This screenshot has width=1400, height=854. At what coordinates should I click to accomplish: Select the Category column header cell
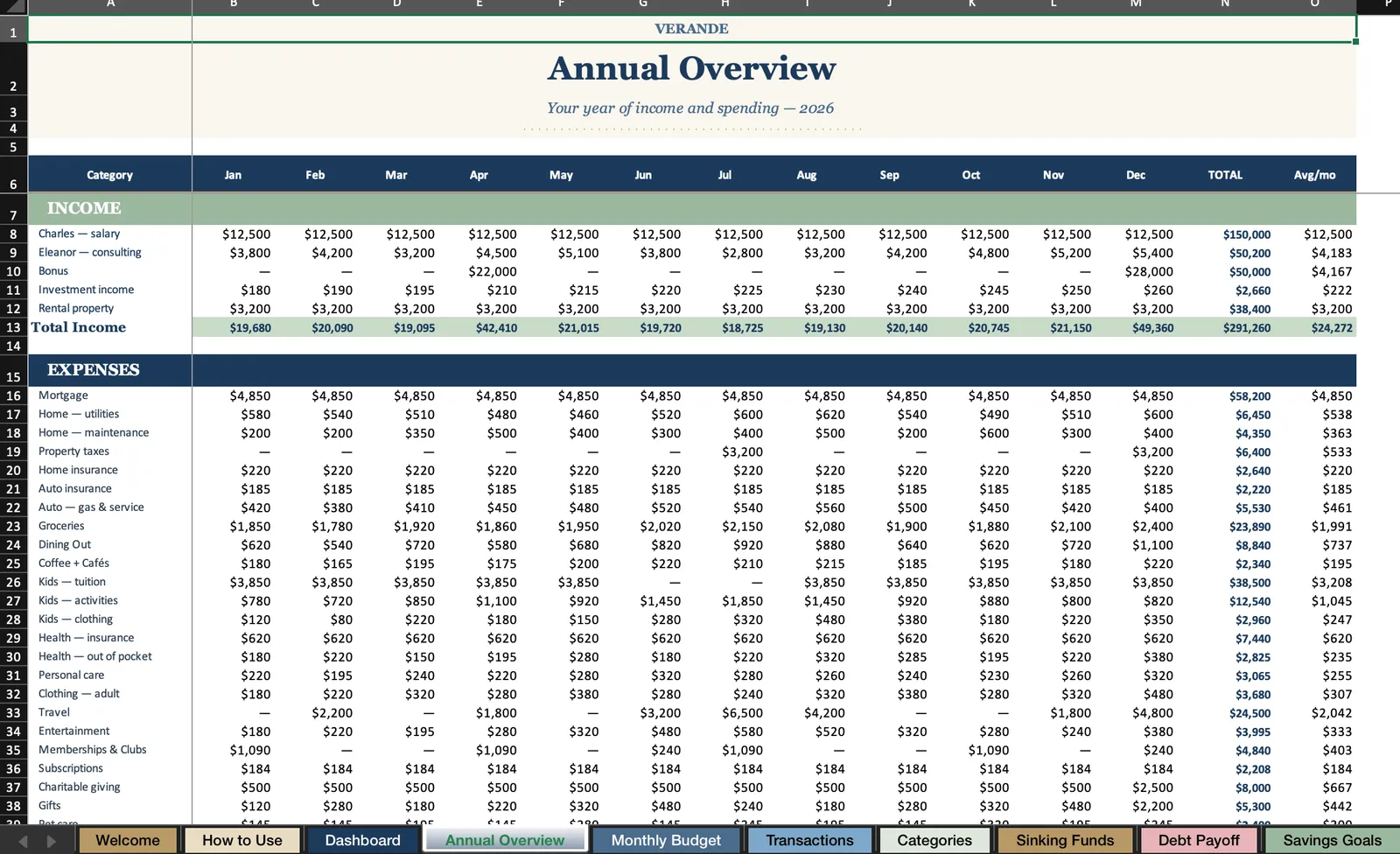109,174
